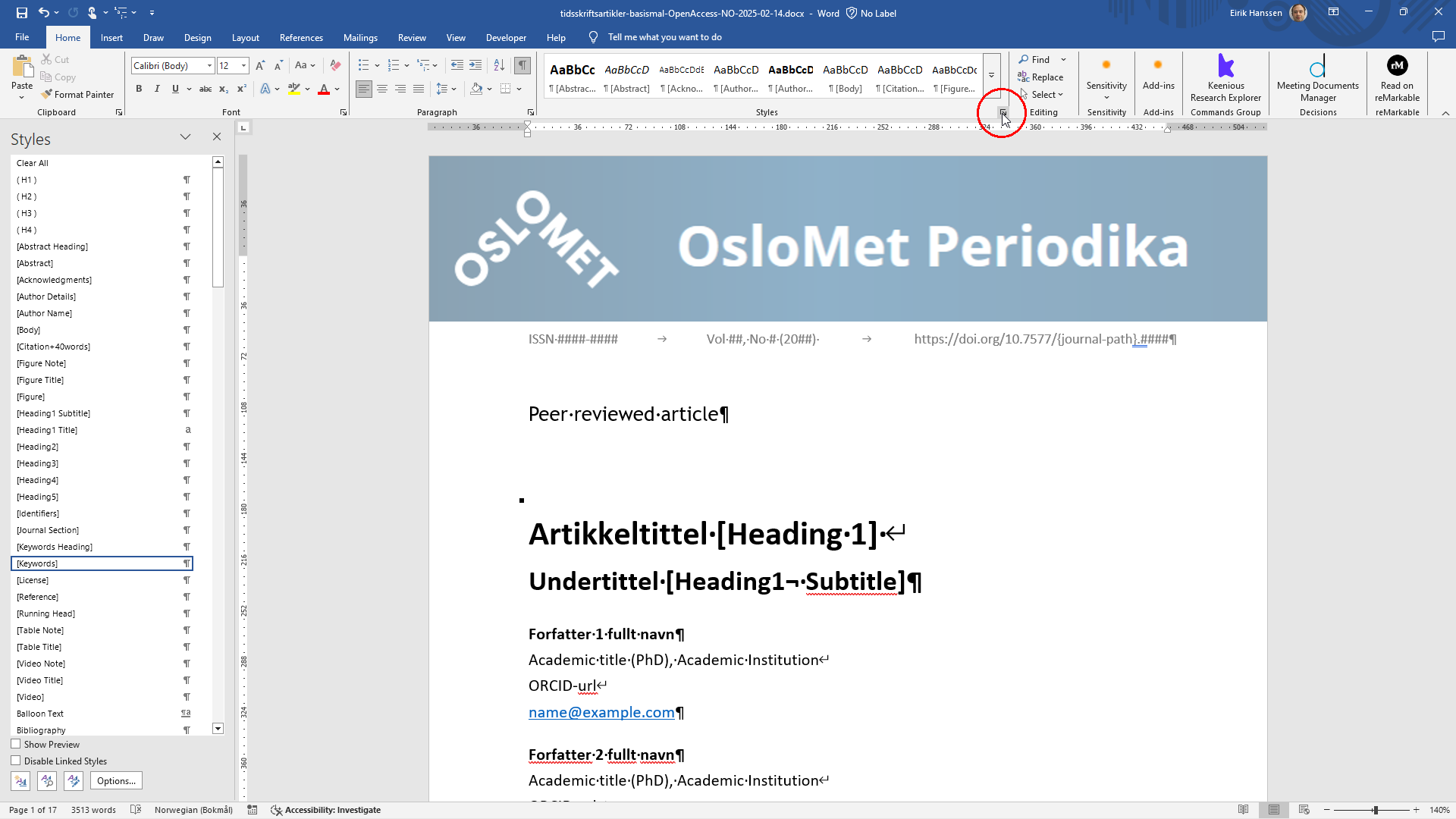This screenshot has width=1456, height=819.
Task: Expand the Font Color dropdown arrow
Action: click(337, 89)
